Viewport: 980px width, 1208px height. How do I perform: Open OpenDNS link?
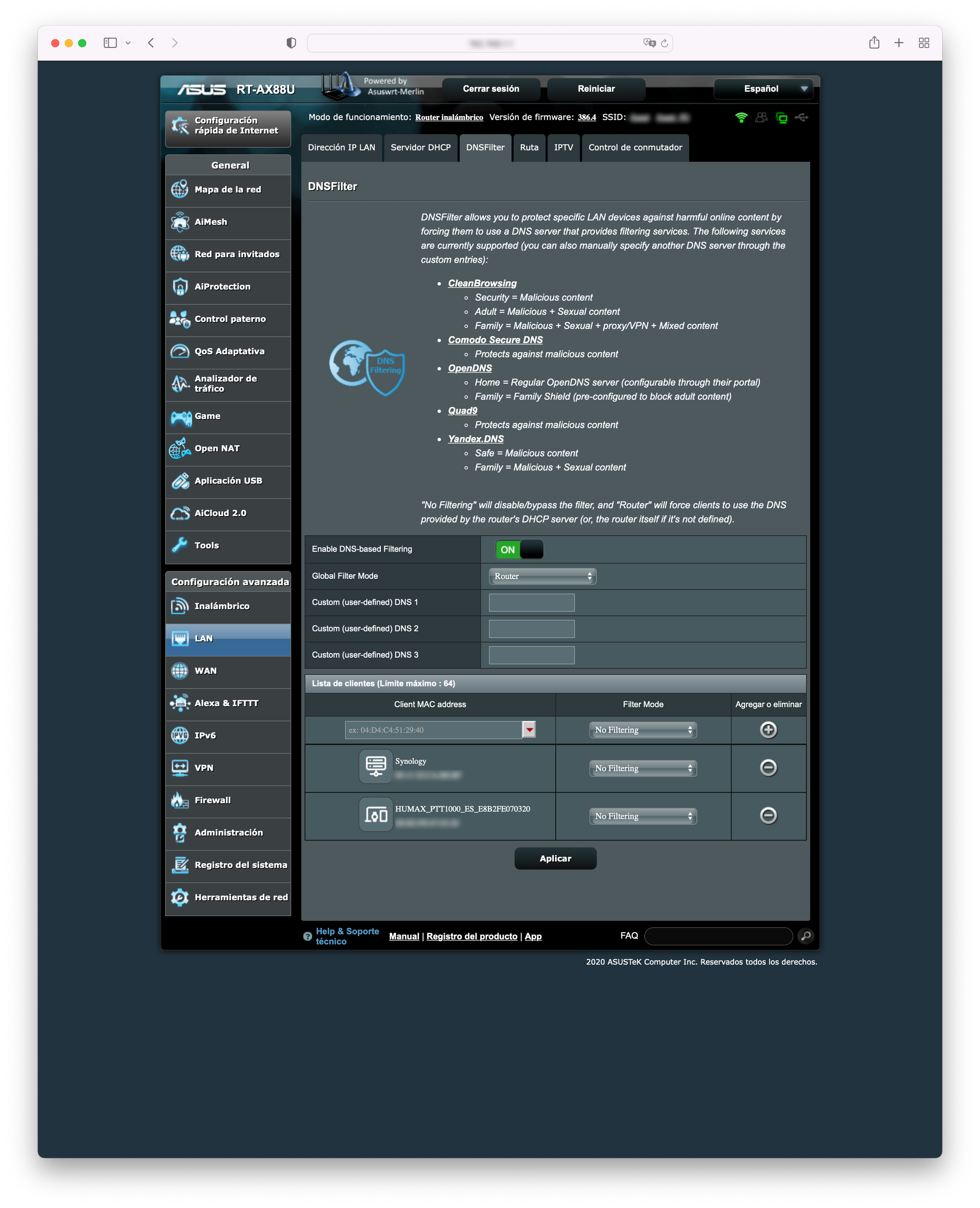(x=470, y=368)
